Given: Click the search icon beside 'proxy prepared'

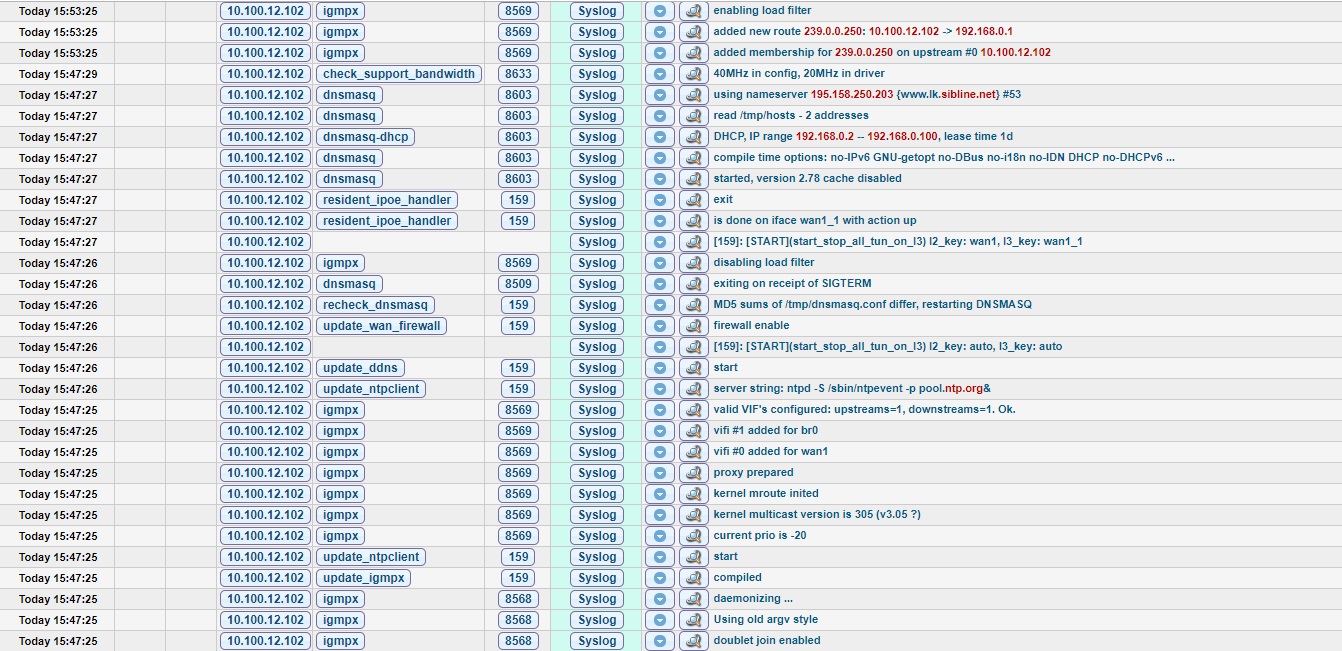Looking at the screenshot, I should pos(693,473).
